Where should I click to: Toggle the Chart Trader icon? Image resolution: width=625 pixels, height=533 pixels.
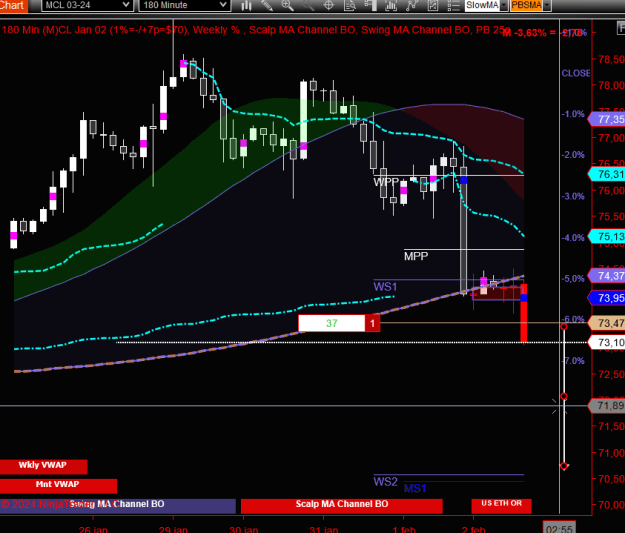(371, 6)
